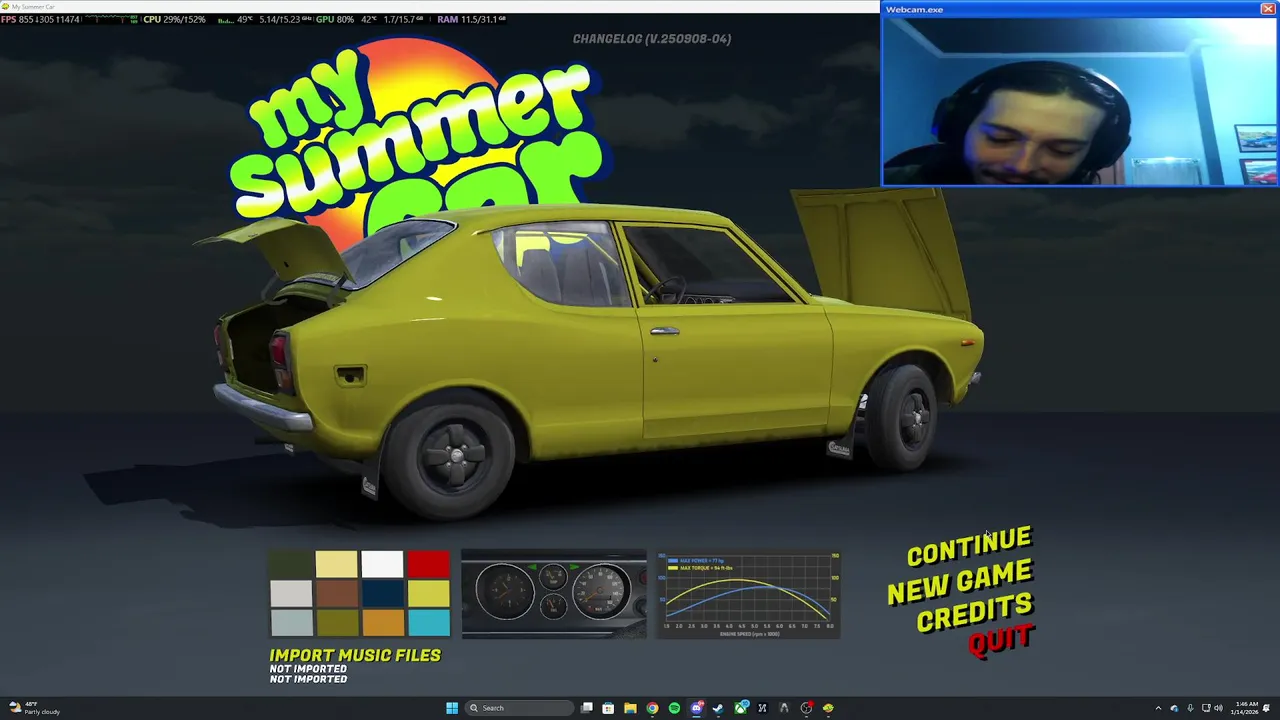1280x720 pixels.
Task: Pick the orange paint swatch
Action: point(382,623)
